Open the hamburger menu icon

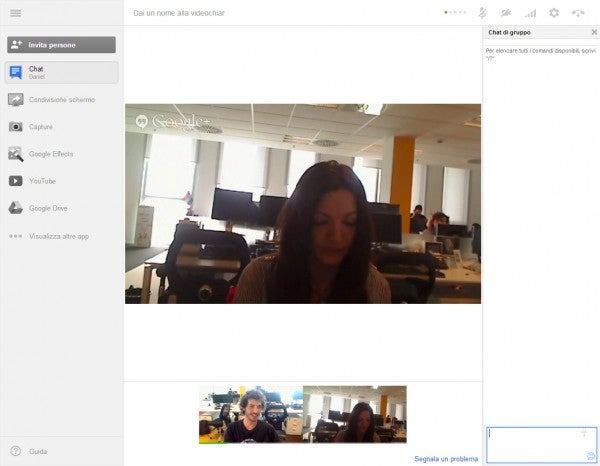pyautogui.click(x=16, y=13)
